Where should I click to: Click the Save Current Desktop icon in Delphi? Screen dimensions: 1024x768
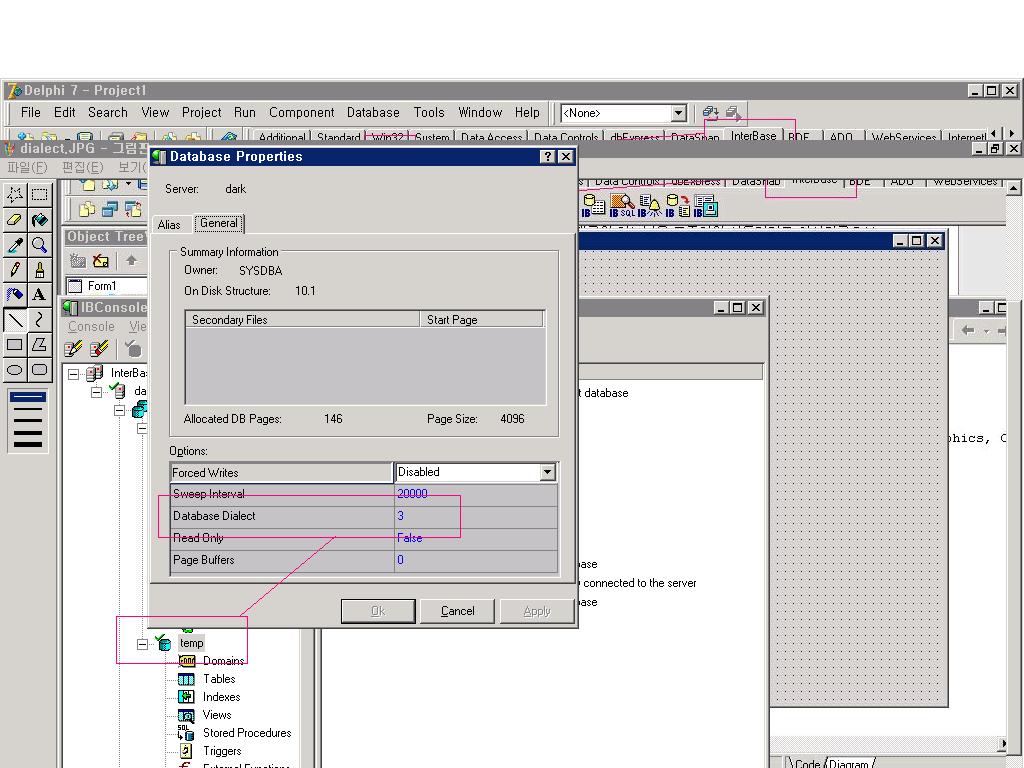click(x=710, y=113)
